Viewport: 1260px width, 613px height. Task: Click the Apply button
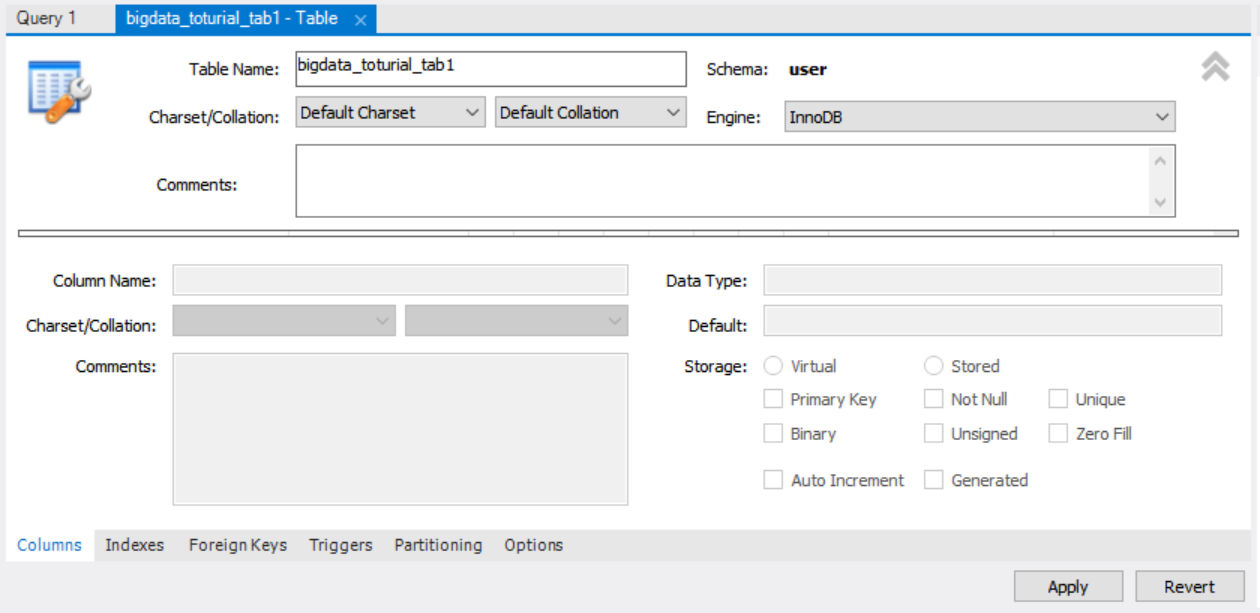1068,586
